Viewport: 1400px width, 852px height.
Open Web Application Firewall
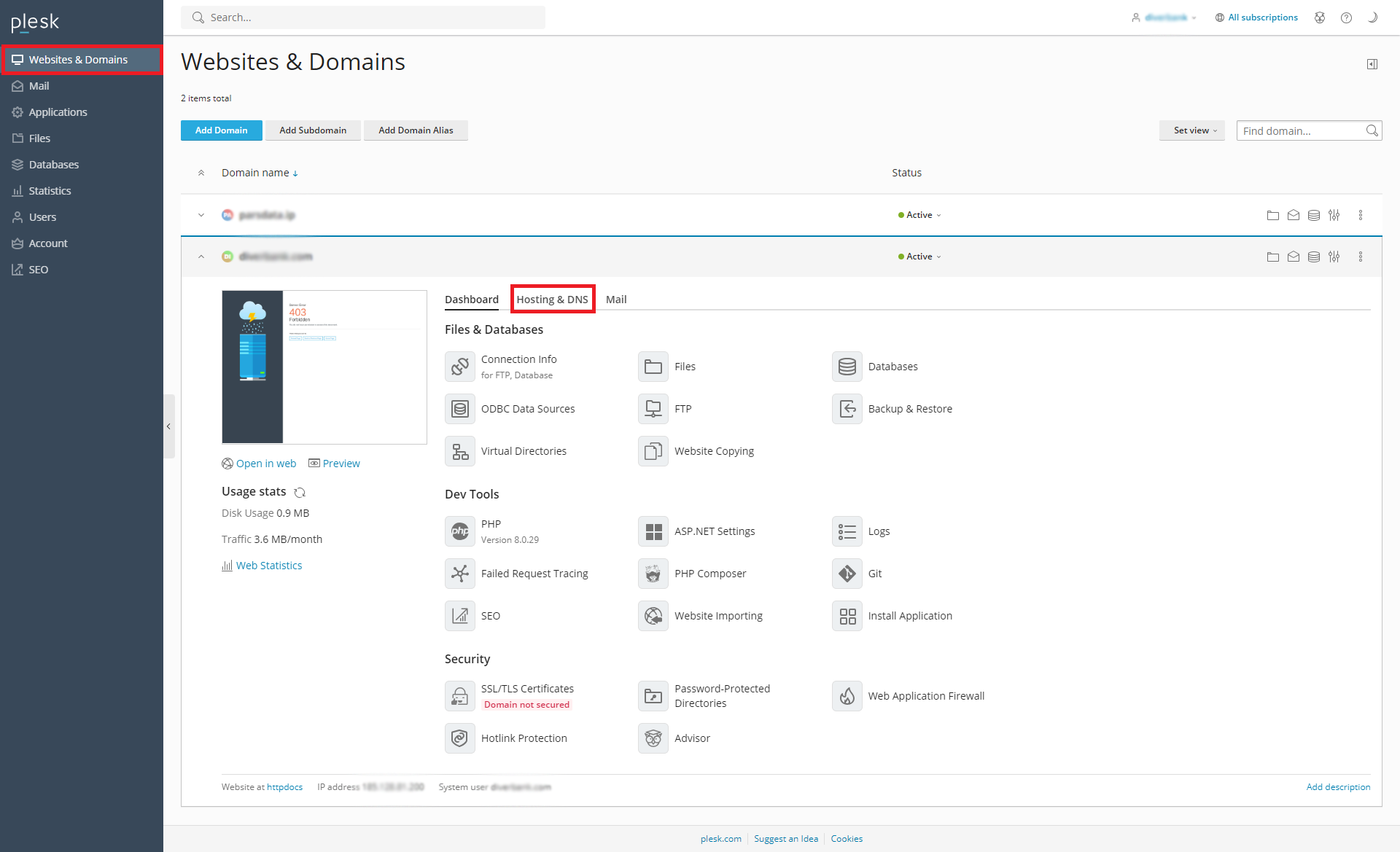pyautogui.click(x=909, y=696)
